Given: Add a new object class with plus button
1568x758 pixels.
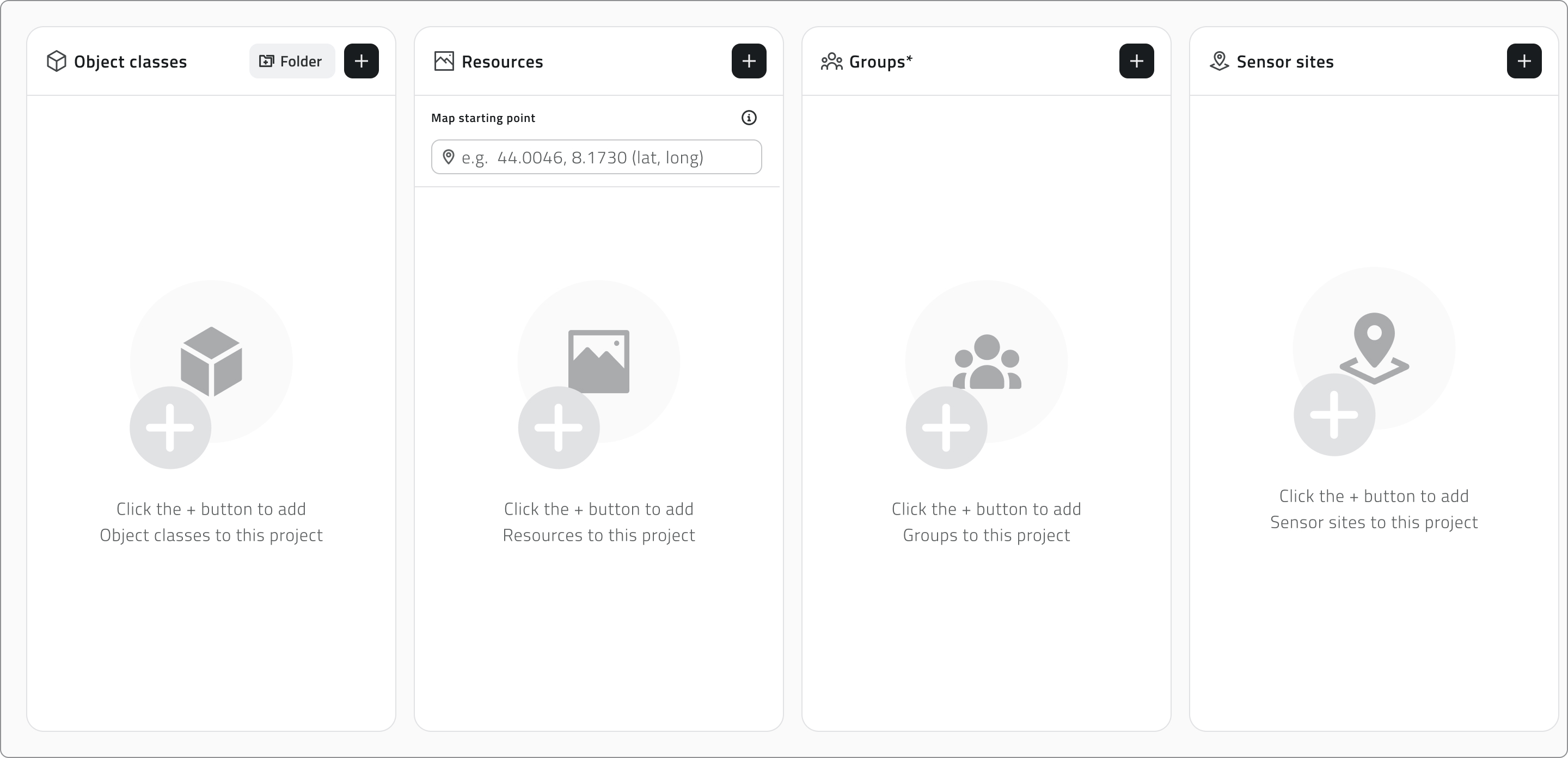Looking at the screenshot, I should 361,61.
